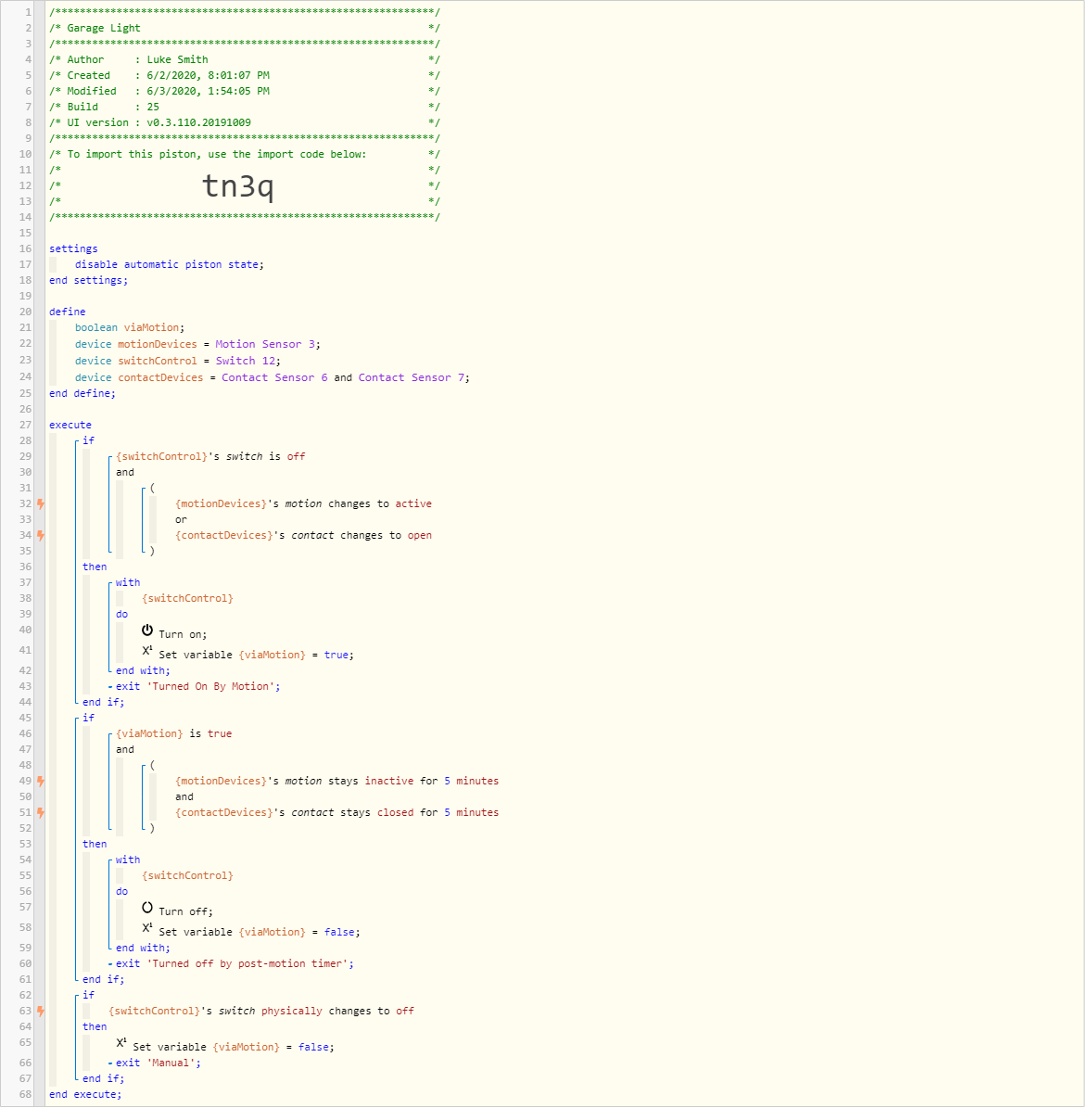The width and height of the screenshot is (1092, 1108).
Task: Click the 'then' keyword on line 53
Action: click(x=95, y=845)
